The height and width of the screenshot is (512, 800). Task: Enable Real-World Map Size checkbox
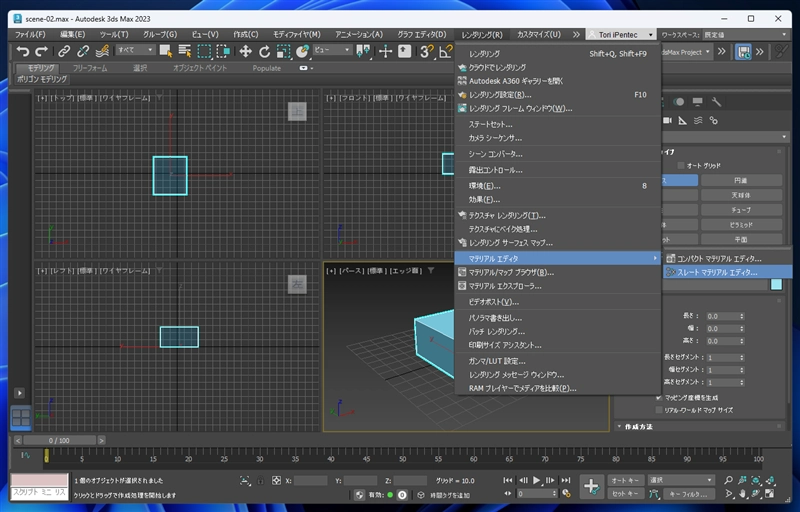pos(659,410)
